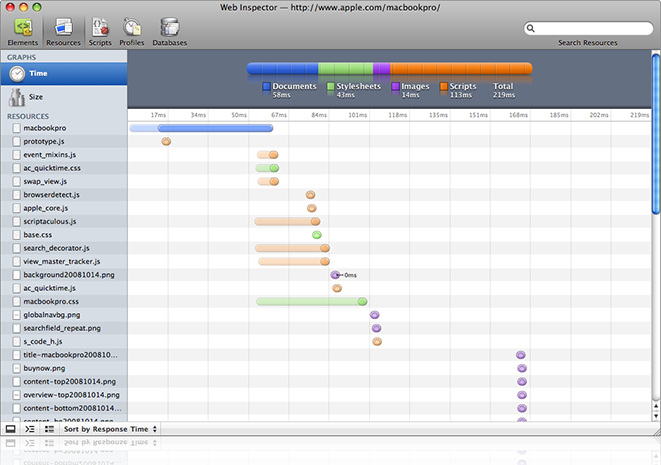Select background20081014.png file icon

[x=16, y=274]
